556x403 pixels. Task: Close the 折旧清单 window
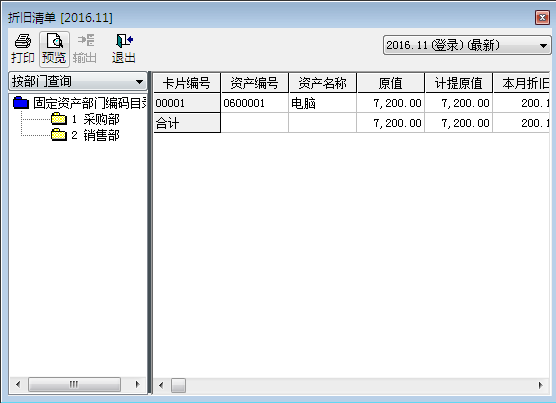(542, 17)
